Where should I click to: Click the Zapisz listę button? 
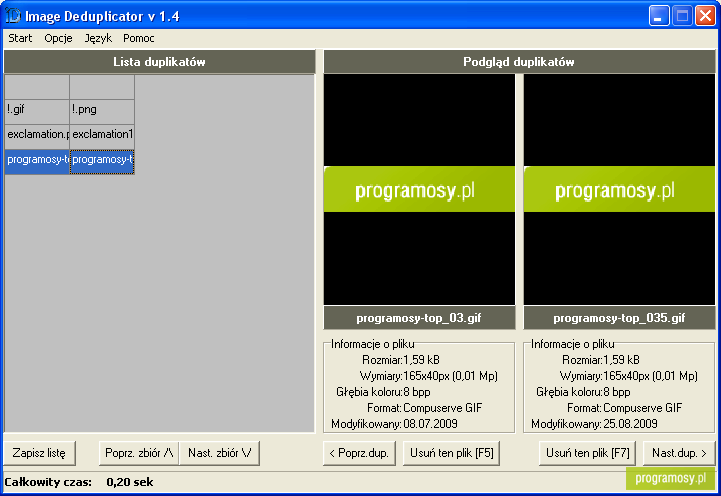(x=39, y=453)
